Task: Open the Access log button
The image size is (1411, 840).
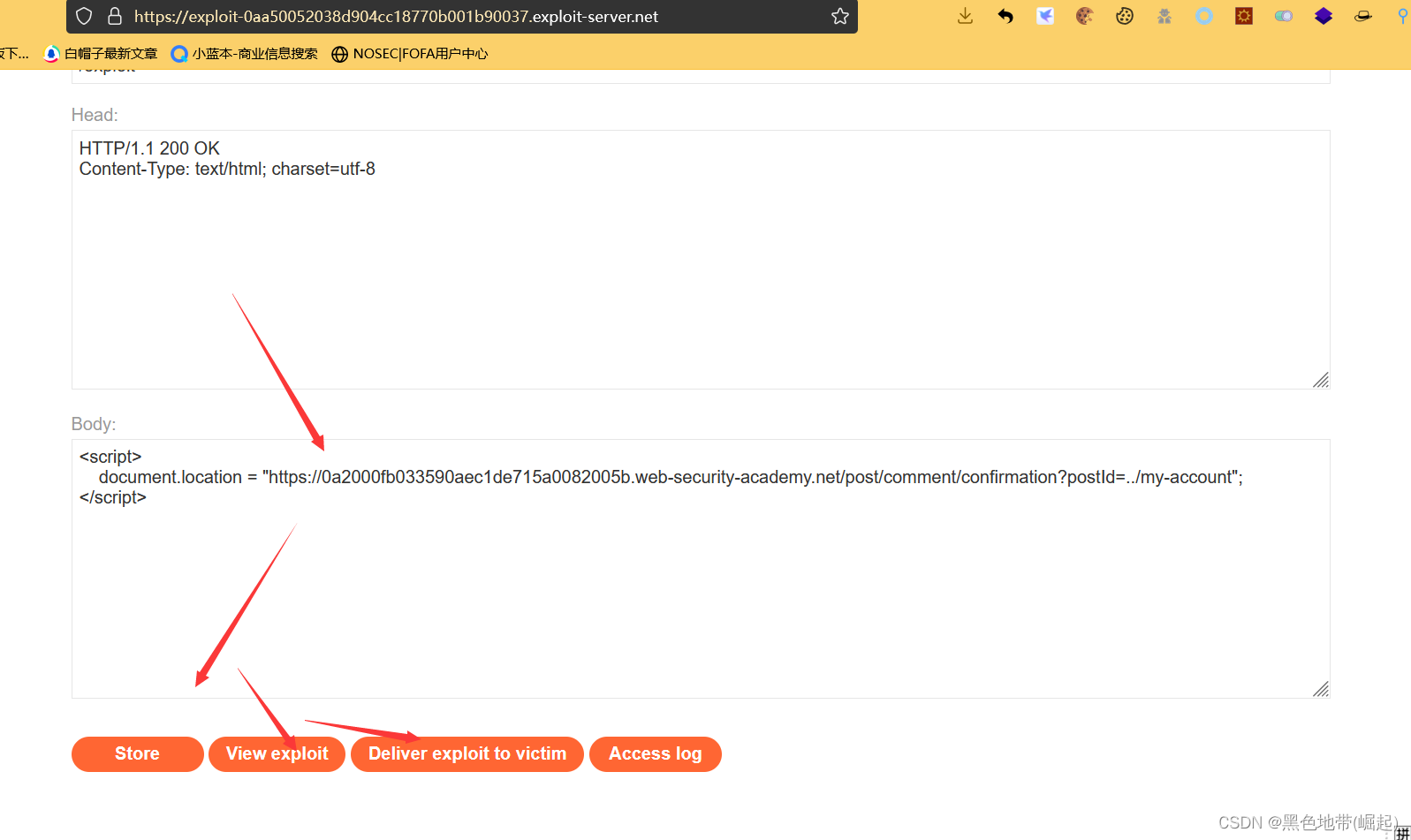Action: [x=656, y=754]
